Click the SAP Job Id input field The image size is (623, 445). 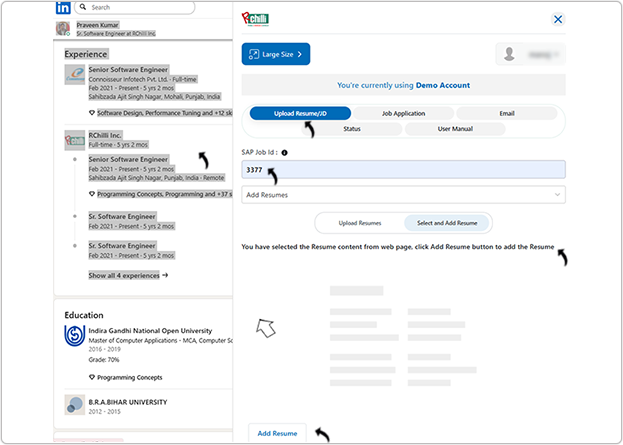click(x=403, y=170)
